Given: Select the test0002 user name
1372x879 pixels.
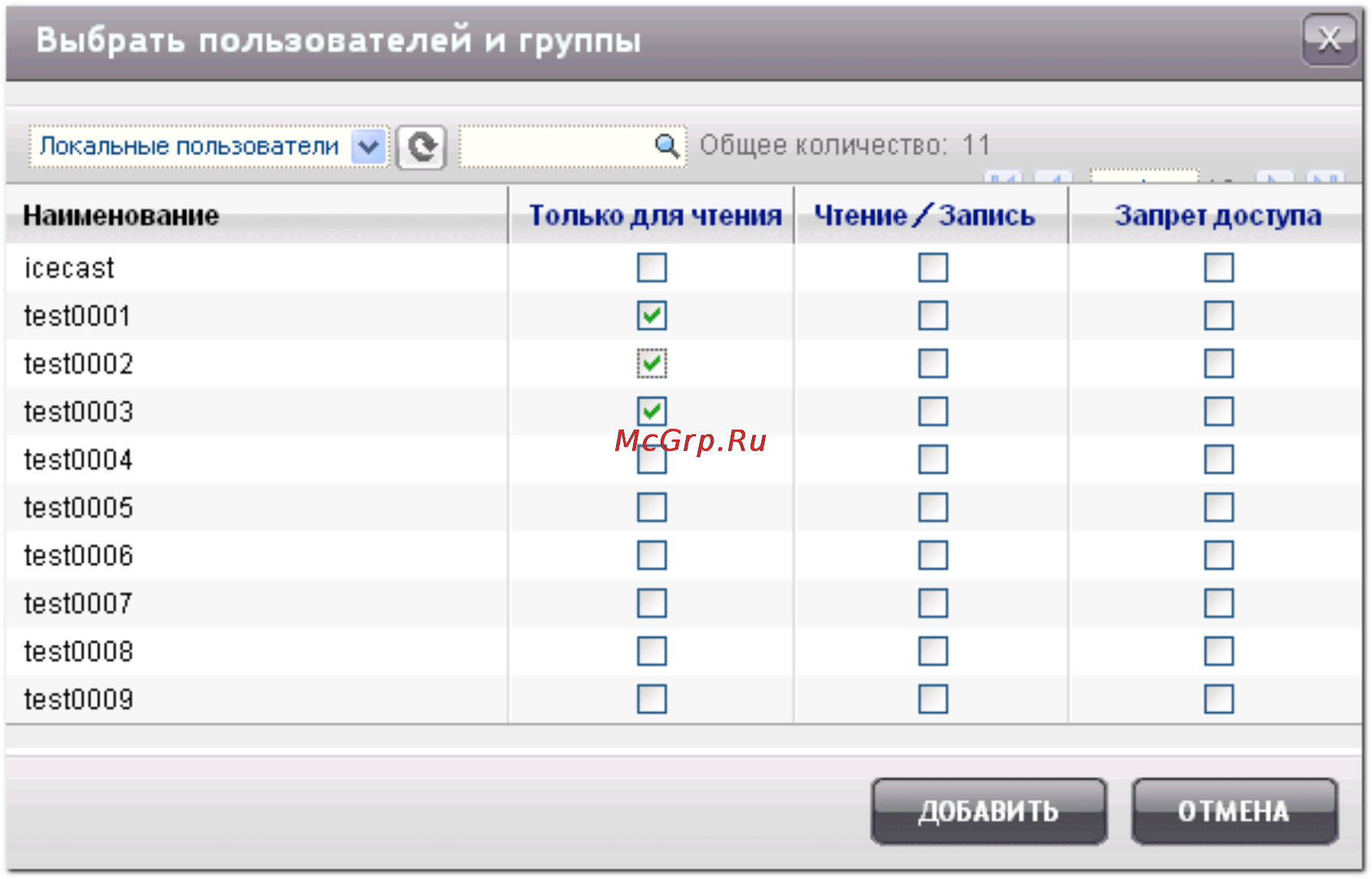Looking at the screenshot, I should (78, 363).
